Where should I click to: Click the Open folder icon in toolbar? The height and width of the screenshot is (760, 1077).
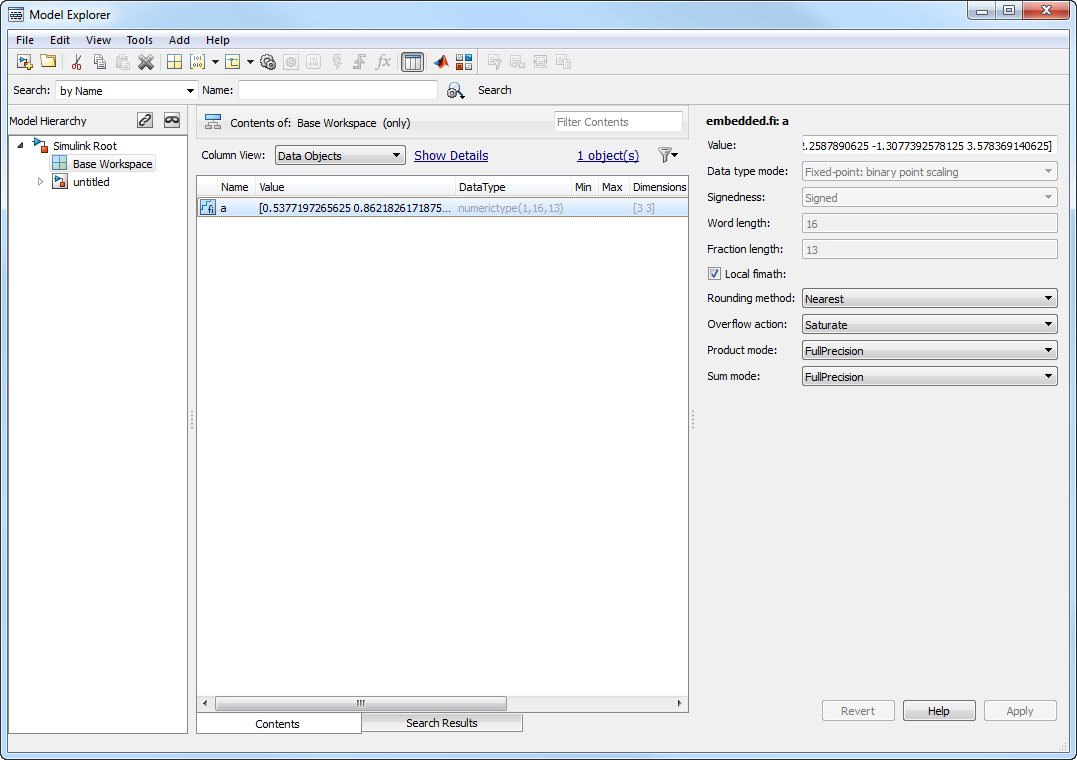[48, 62]
